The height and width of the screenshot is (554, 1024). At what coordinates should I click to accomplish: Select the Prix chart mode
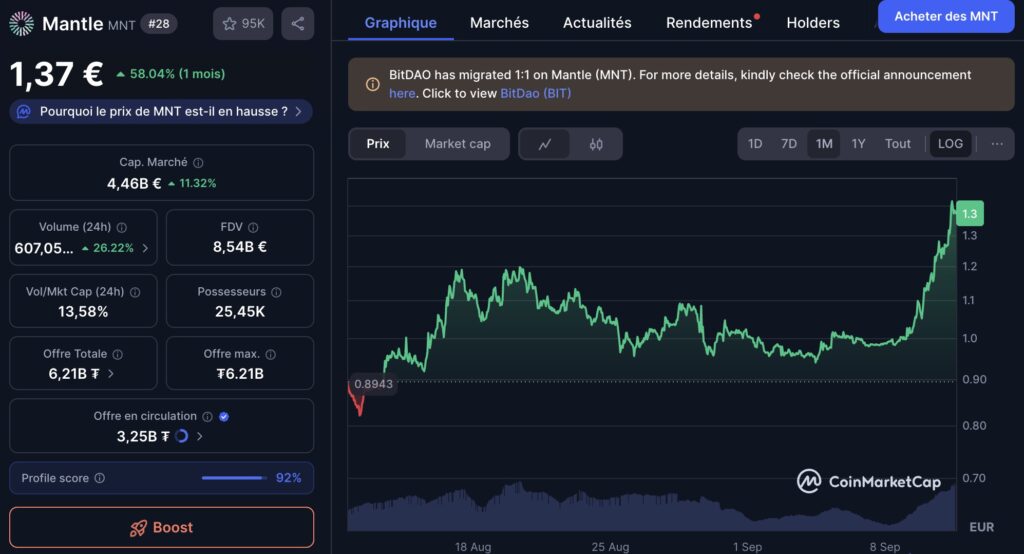tap(377, 144)
